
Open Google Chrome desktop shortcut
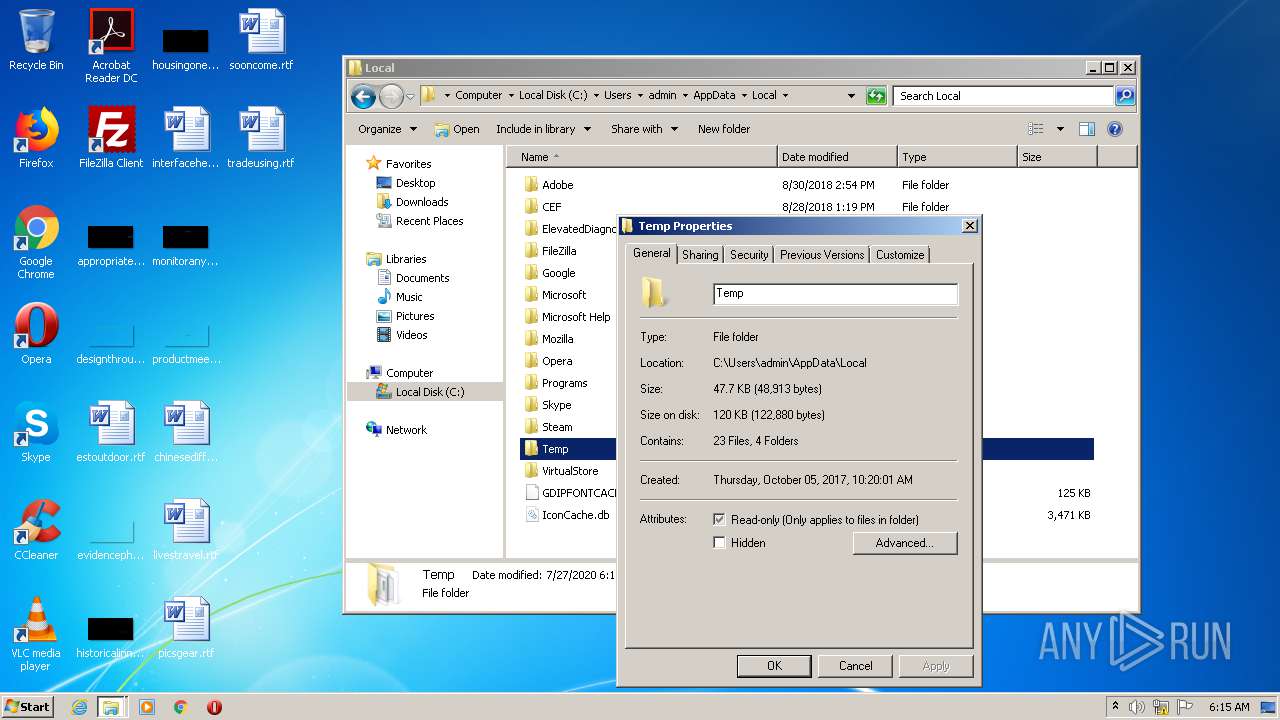pyautogui.click(x=36, y=242)
